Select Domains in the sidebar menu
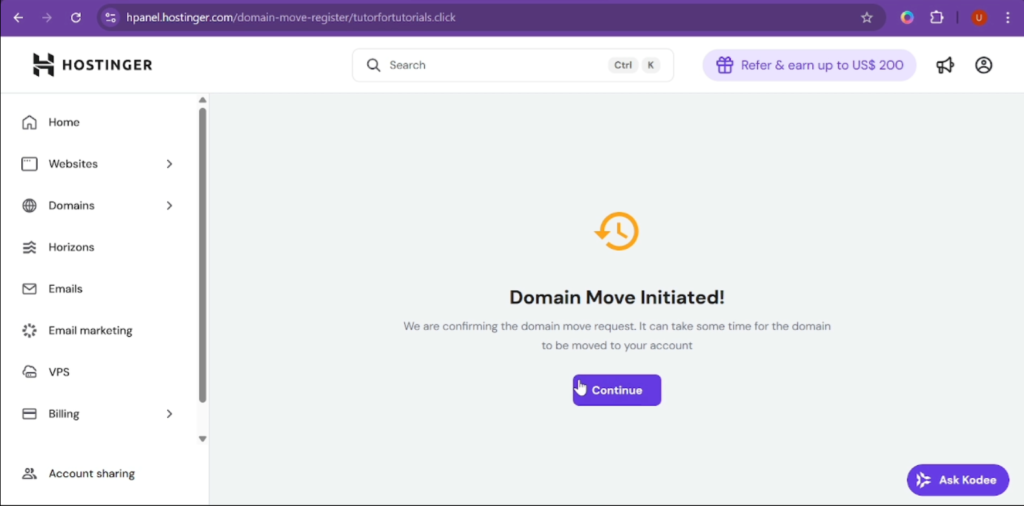 (72, 206)
